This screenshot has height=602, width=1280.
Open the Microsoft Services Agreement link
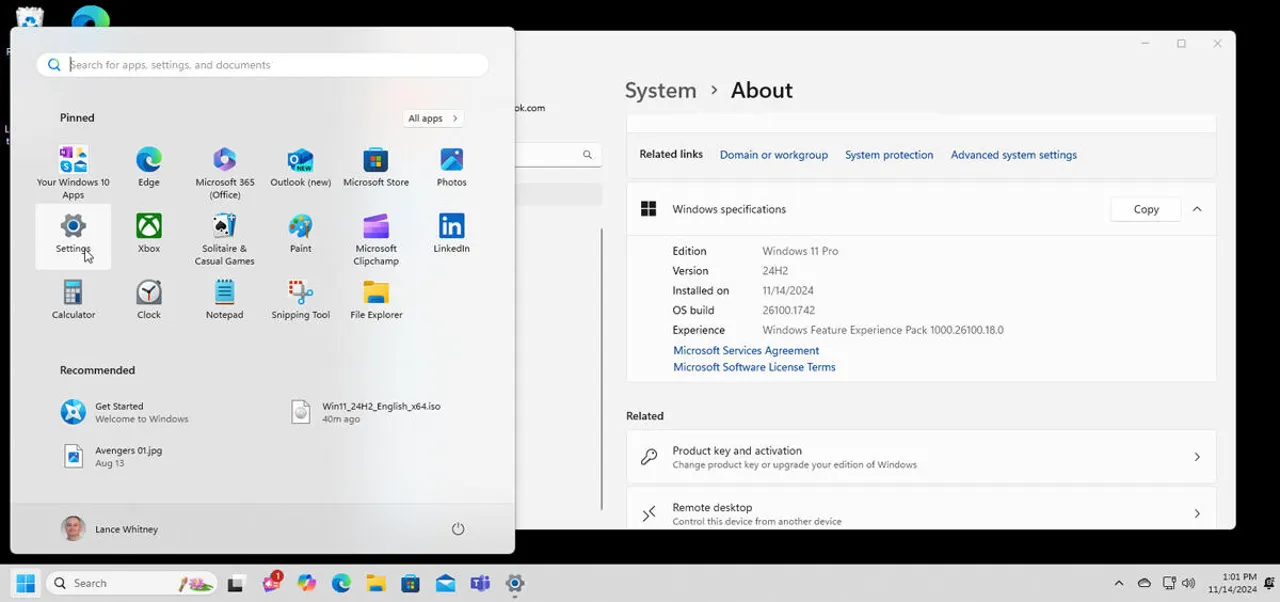(x=746, y=351)
